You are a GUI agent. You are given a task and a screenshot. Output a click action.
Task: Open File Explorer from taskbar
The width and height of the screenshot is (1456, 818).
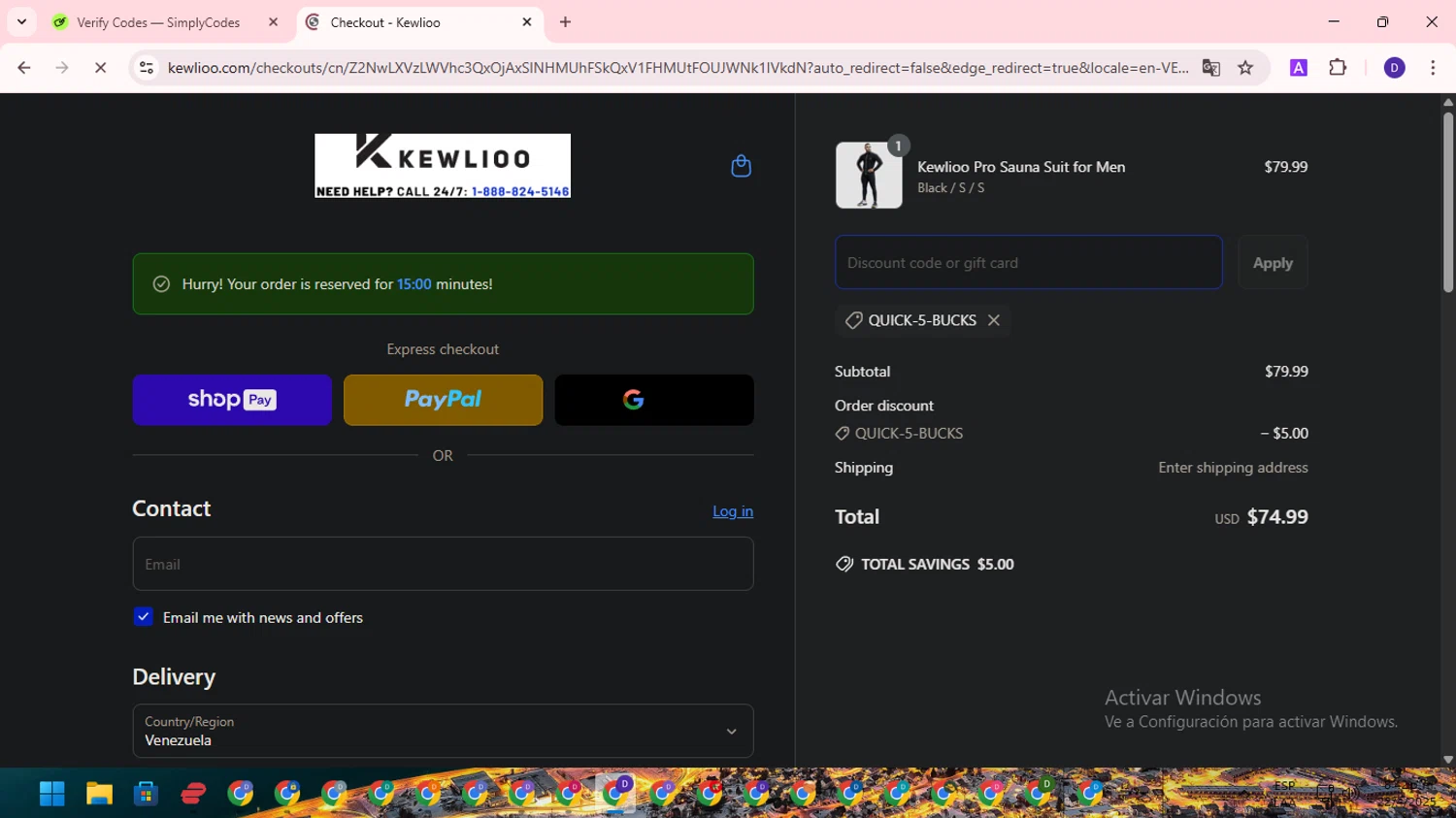(99, 794)
